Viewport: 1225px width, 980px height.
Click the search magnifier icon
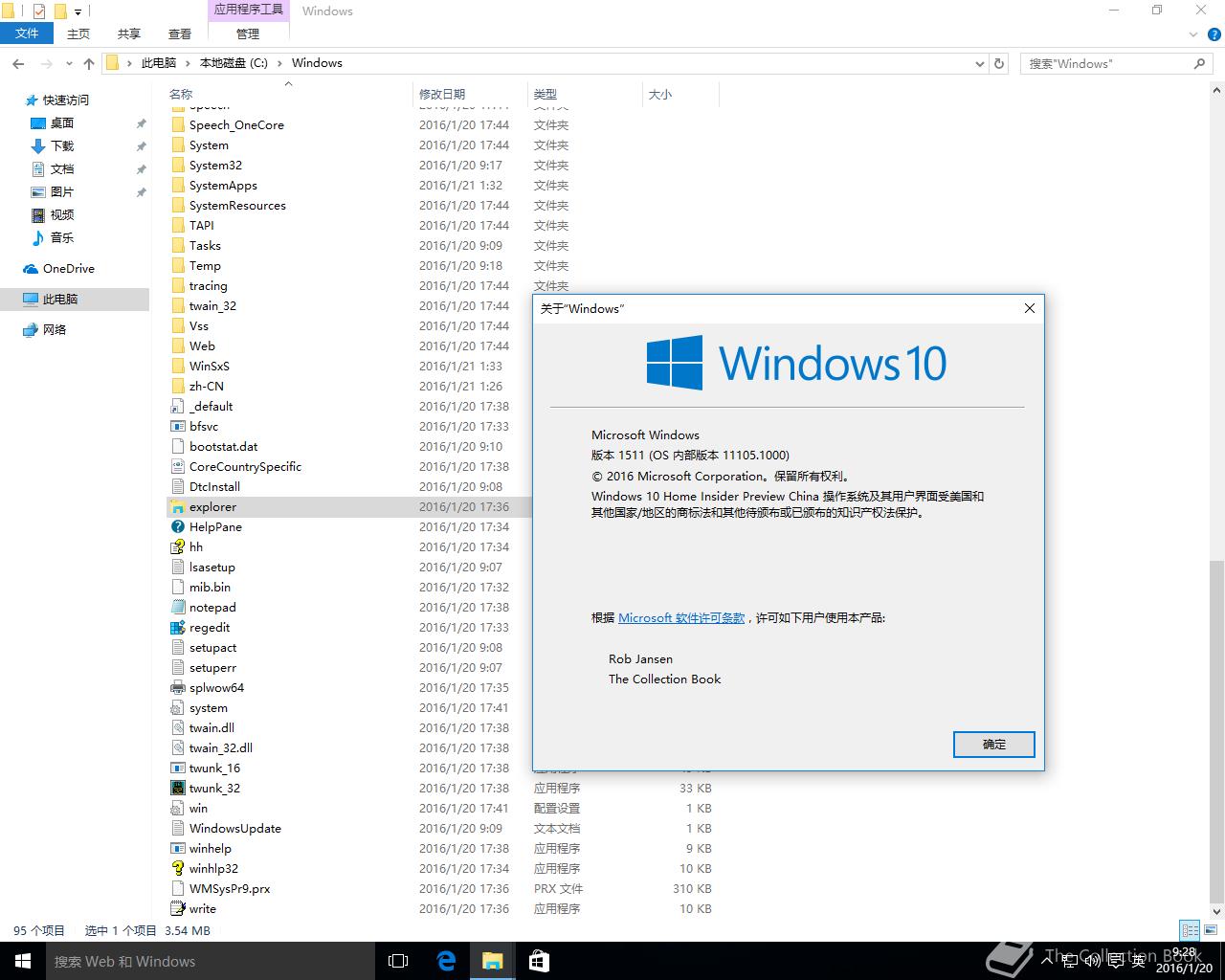point(1200,63)
